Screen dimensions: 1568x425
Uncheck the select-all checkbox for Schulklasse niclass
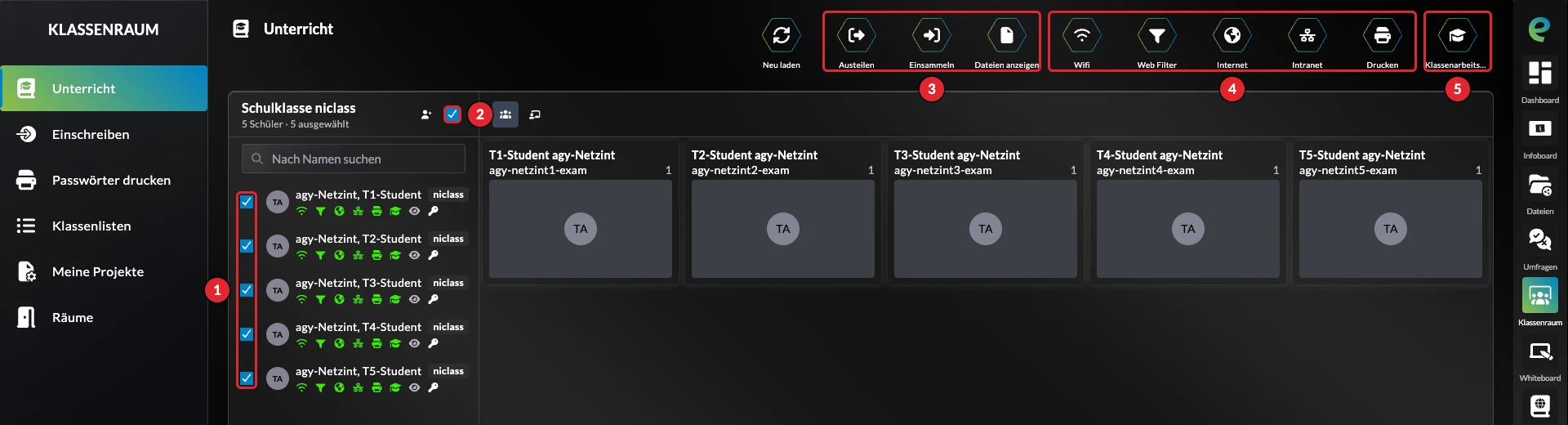pos(452,114)
